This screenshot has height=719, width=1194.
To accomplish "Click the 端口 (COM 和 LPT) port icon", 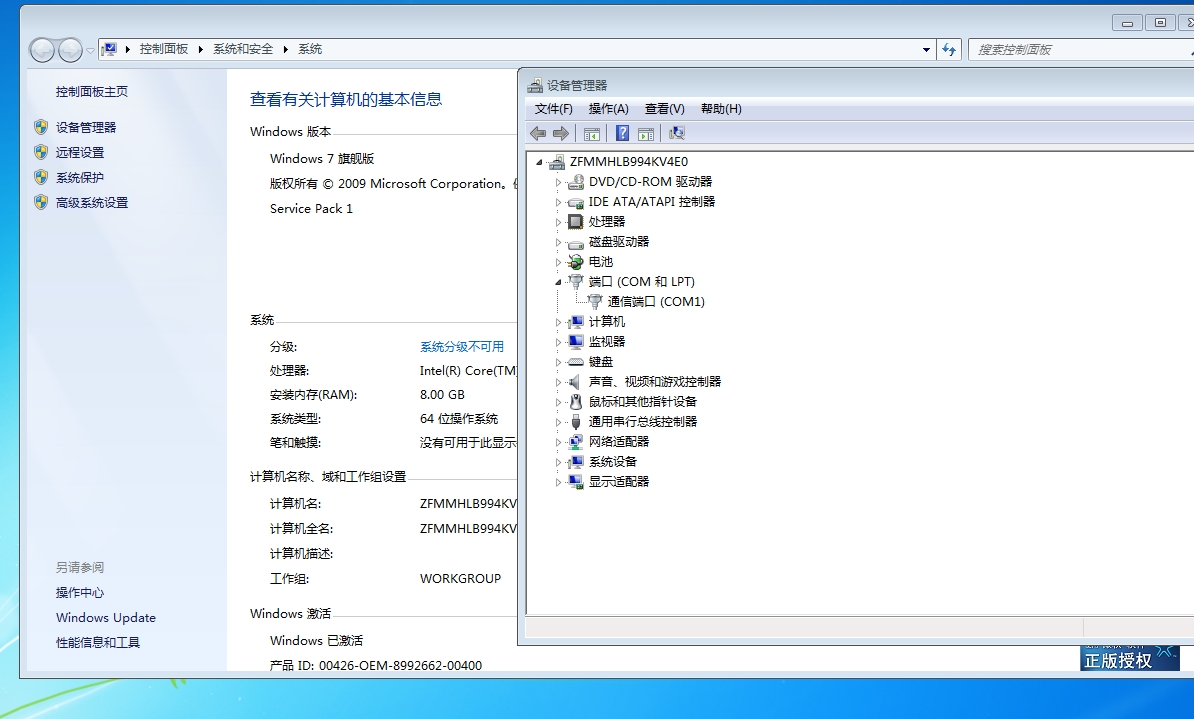I will [576, 282].
